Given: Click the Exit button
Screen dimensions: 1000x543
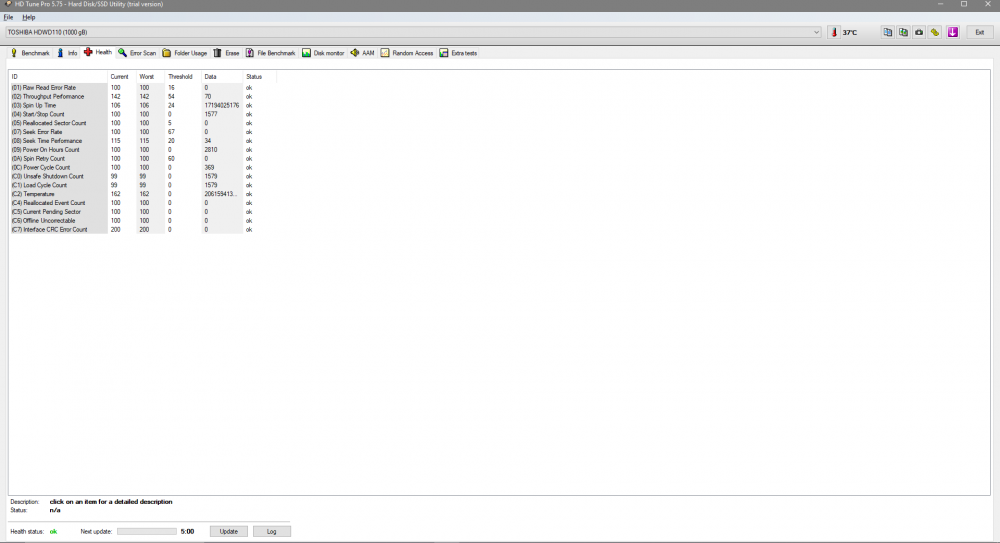Looking at the screenshot, I should 980,32.
